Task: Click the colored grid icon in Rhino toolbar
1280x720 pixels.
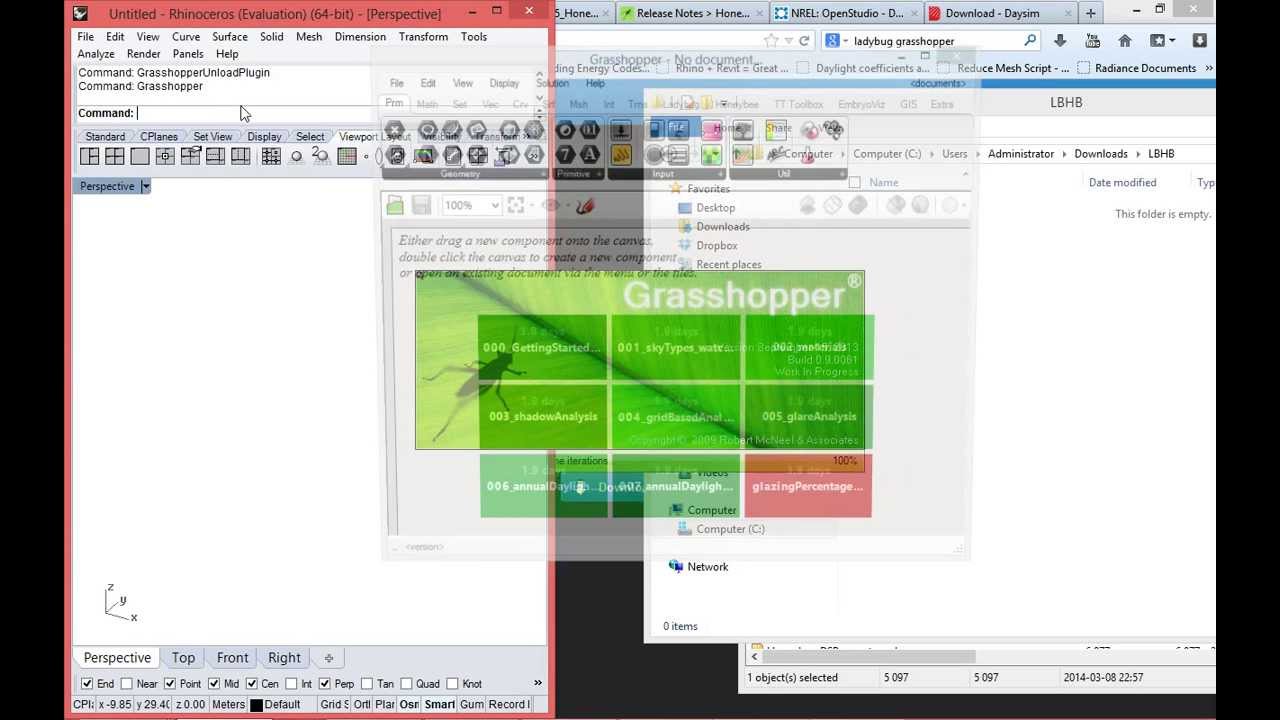Action: coord(347,156)
